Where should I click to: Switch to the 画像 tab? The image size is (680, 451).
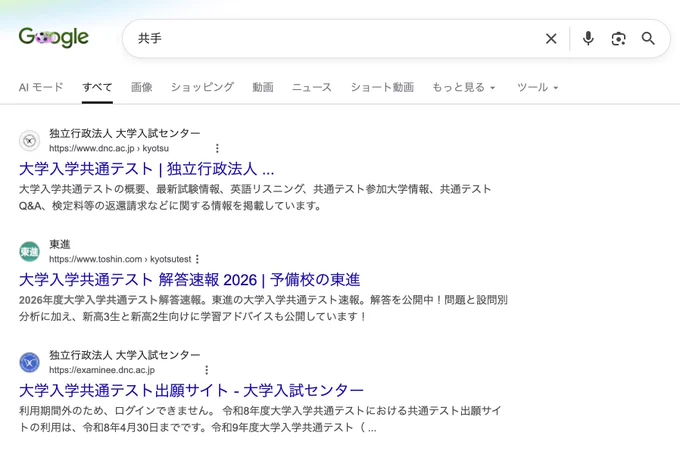click(x=142, y=87)
